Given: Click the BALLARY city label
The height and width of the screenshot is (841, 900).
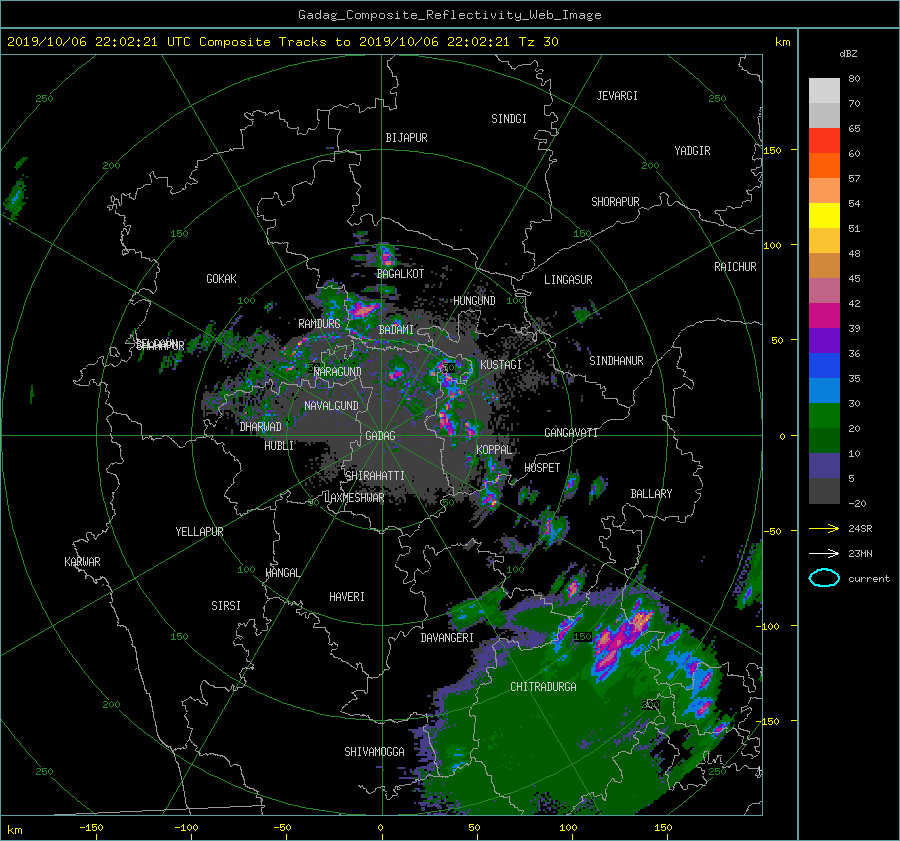Looking at the screenshot, I should pos(651,494).
